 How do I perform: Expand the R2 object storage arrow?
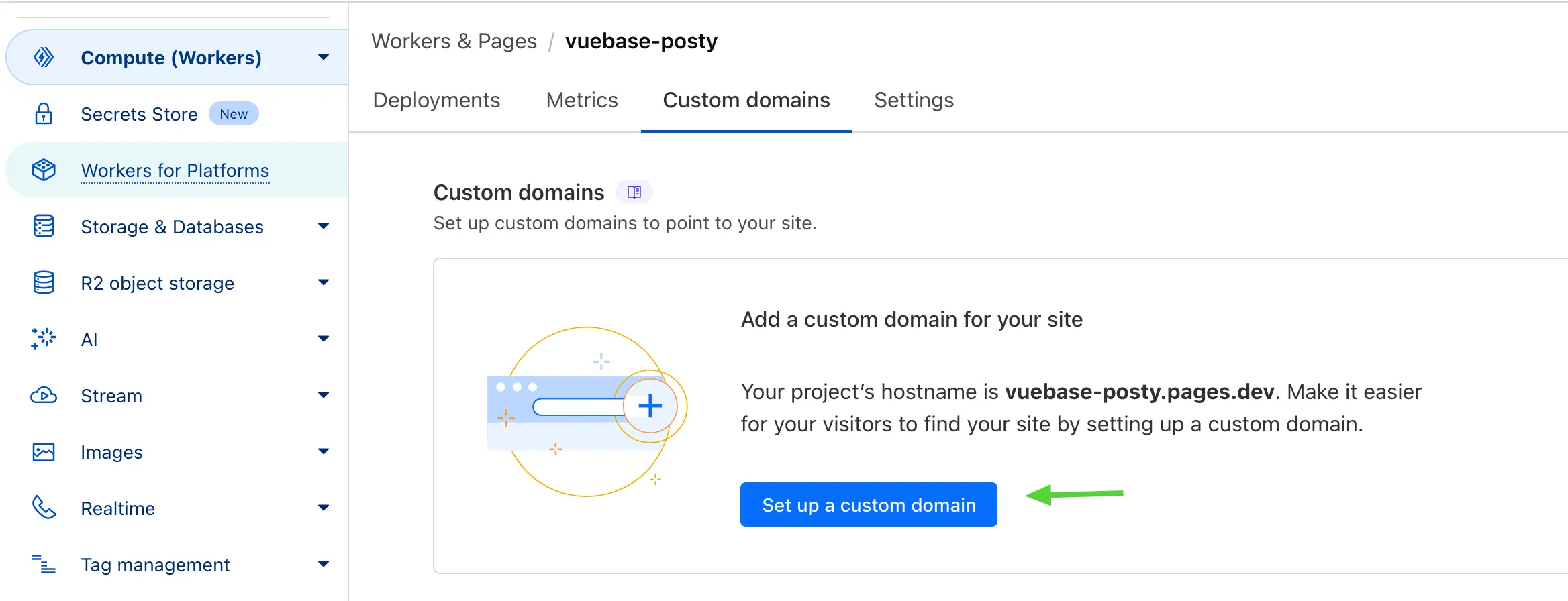pos(324,282)
